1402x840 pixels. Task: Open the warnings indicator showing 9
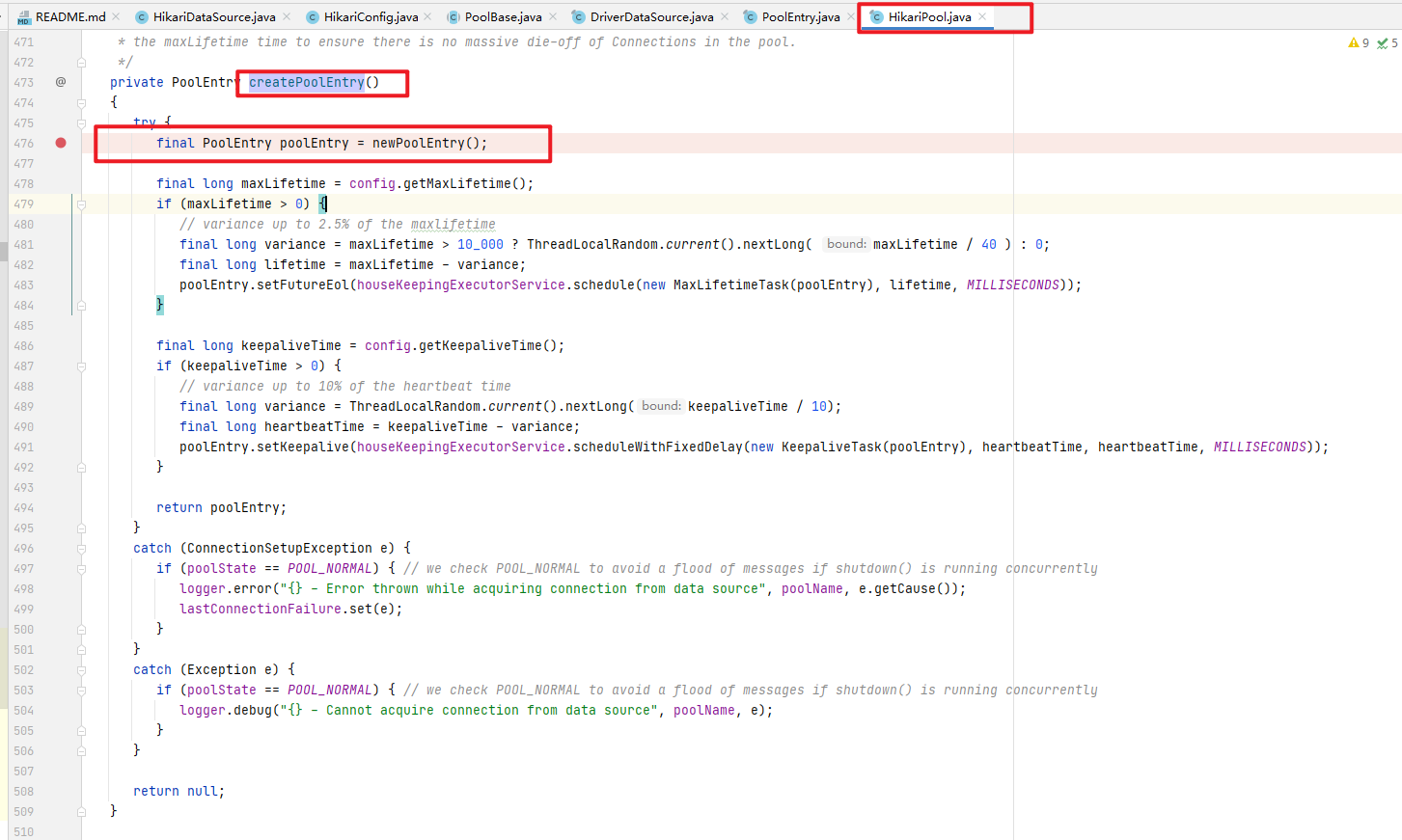[1359, 42]
